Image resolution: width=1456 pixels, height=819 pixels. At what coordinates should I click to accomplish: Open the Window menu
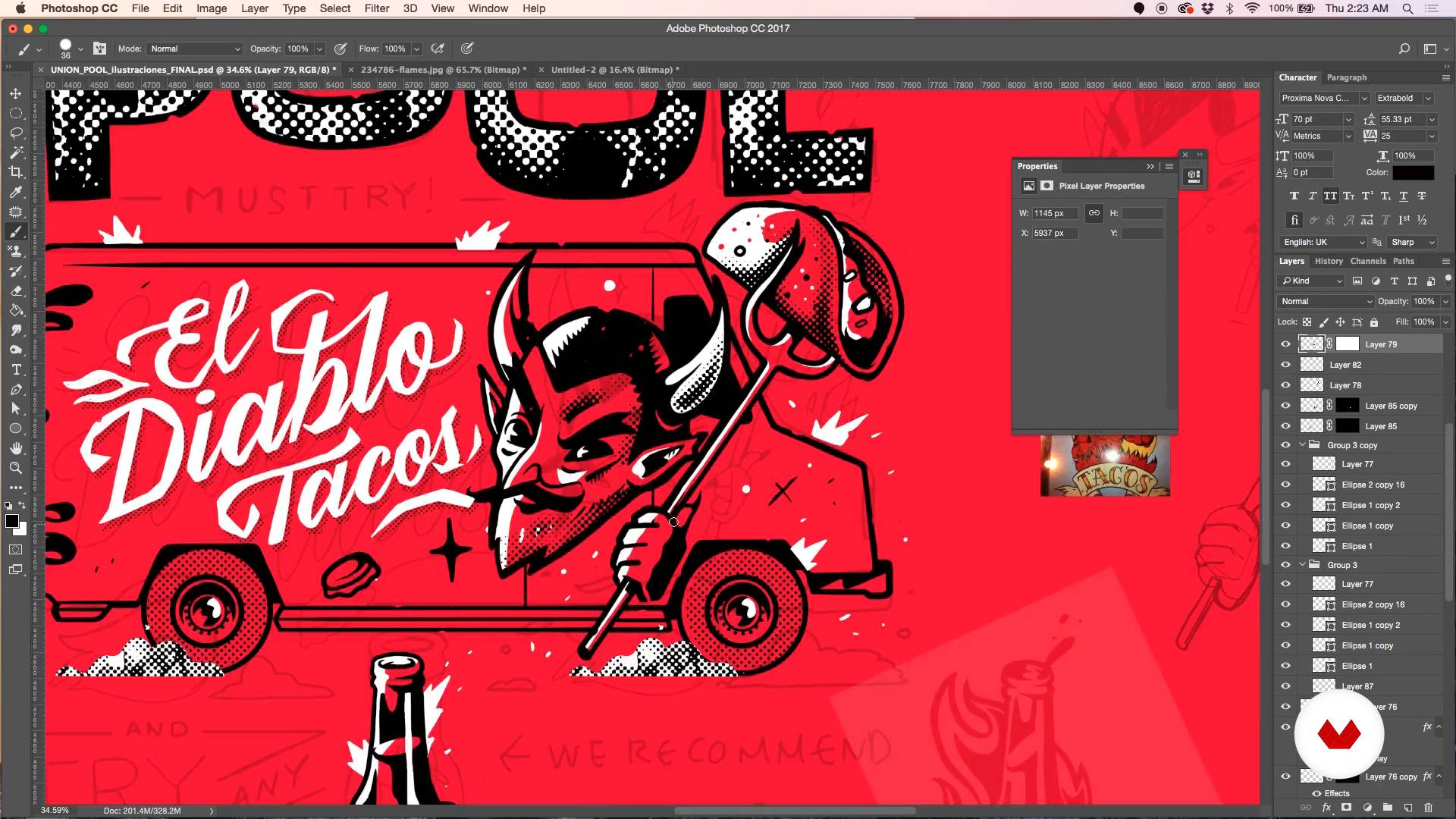click(x=488, y=8)
